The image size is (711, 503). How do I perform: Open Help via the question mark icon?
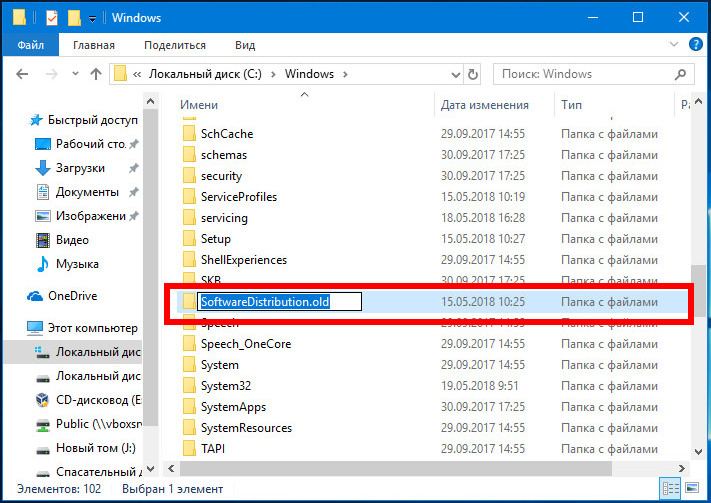[x=696, y=44]
